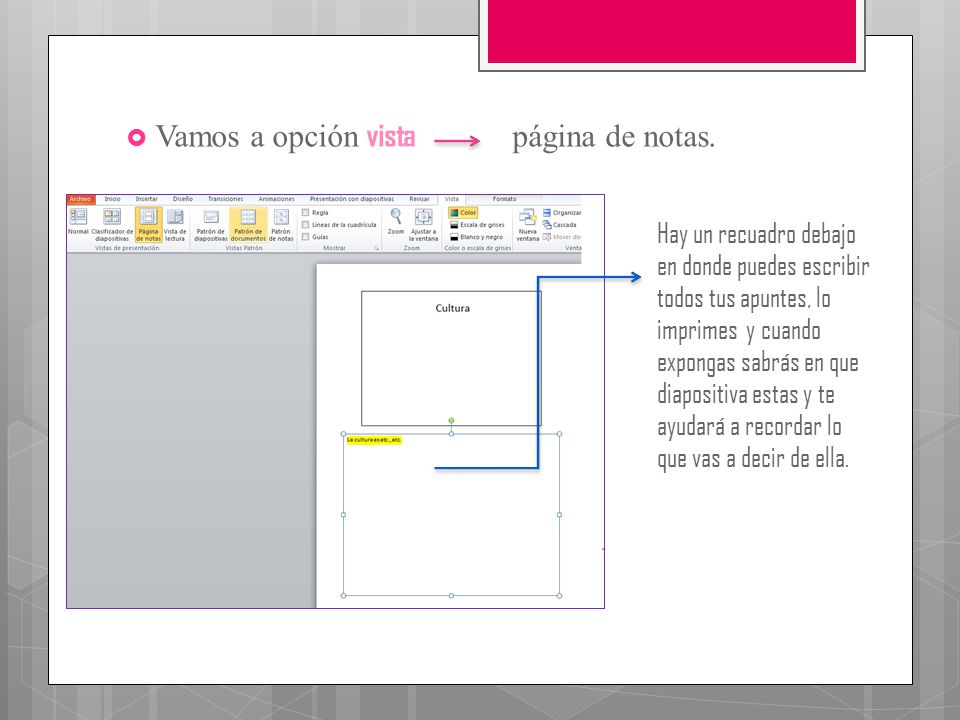Click the notes box top-right corner handle

click(559, 434)
